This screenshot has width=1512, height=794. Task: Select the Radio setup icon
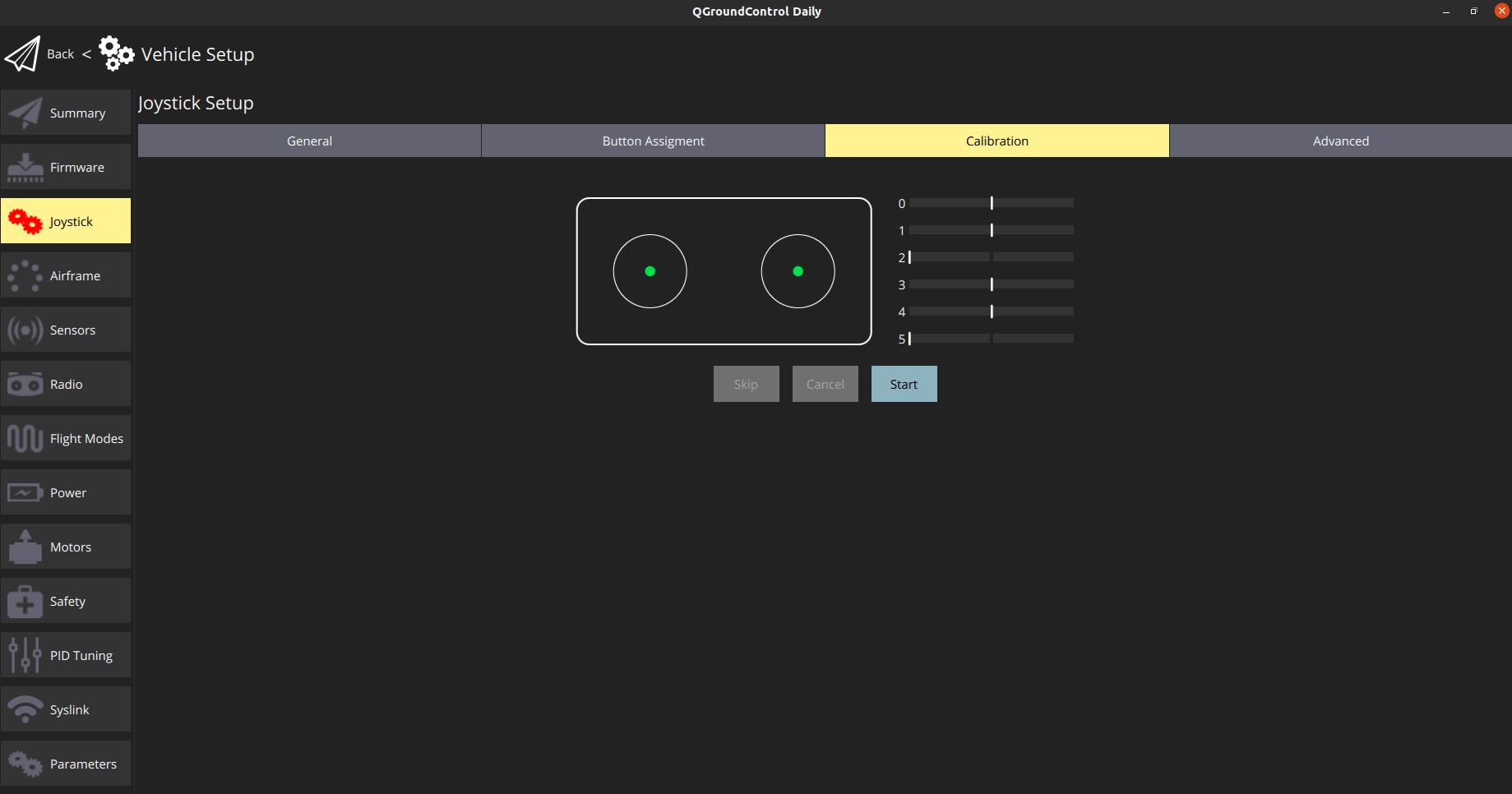click(24, 383)
